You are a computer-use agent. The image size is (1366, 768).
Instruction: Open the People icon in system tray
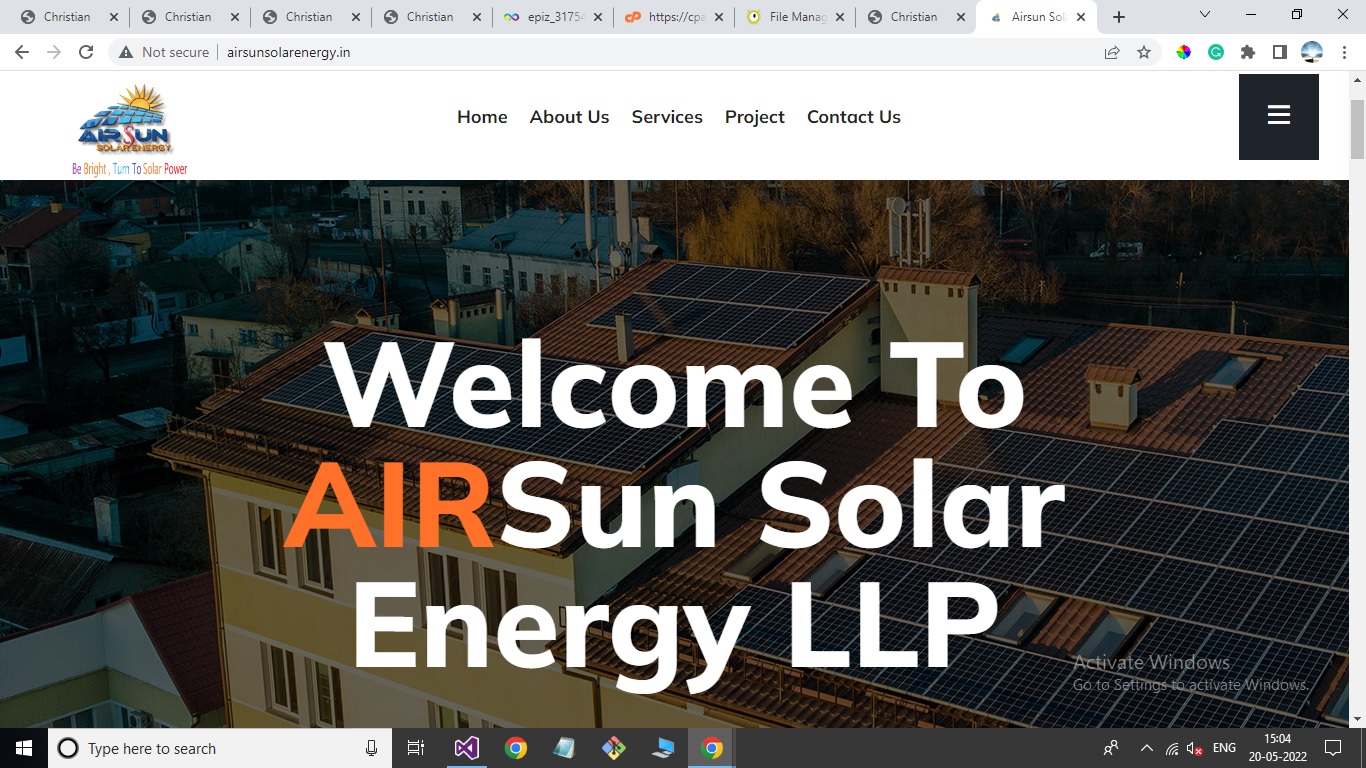[x=1111, y=748]
